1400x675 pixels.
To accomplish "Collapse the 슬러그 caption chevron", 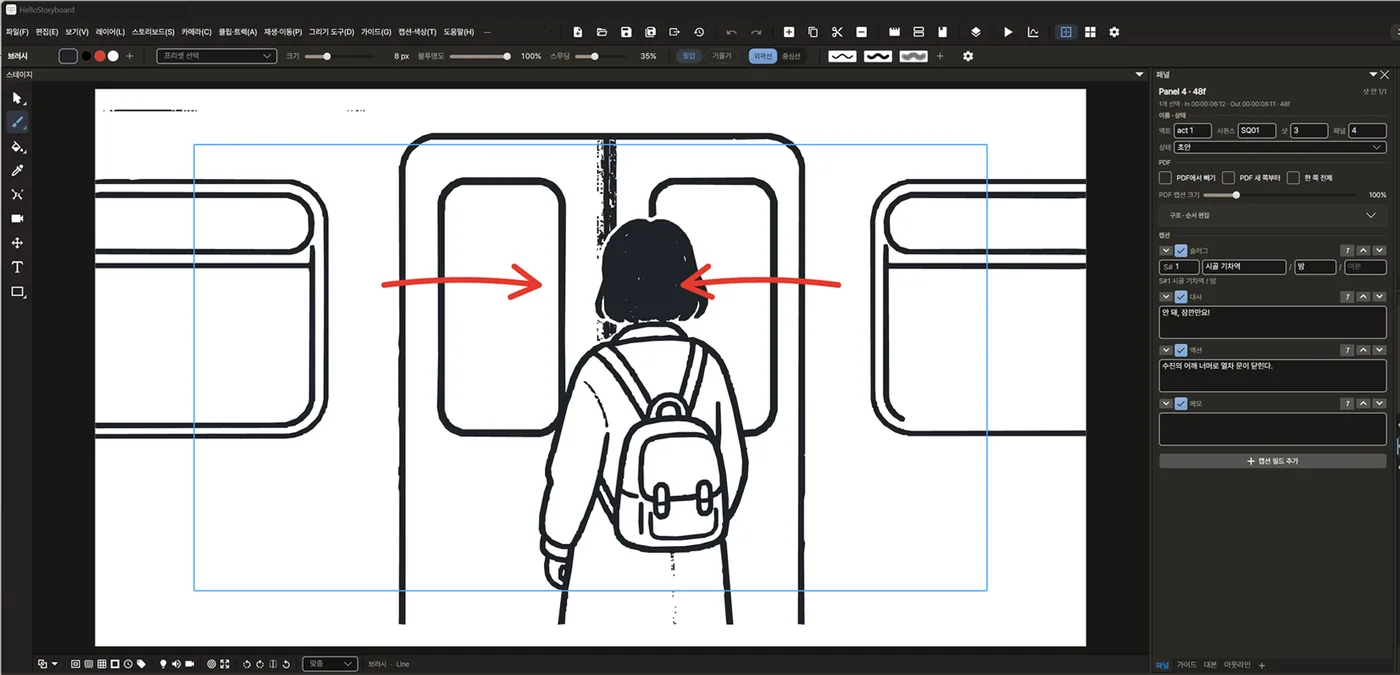I will (1166, 250).
